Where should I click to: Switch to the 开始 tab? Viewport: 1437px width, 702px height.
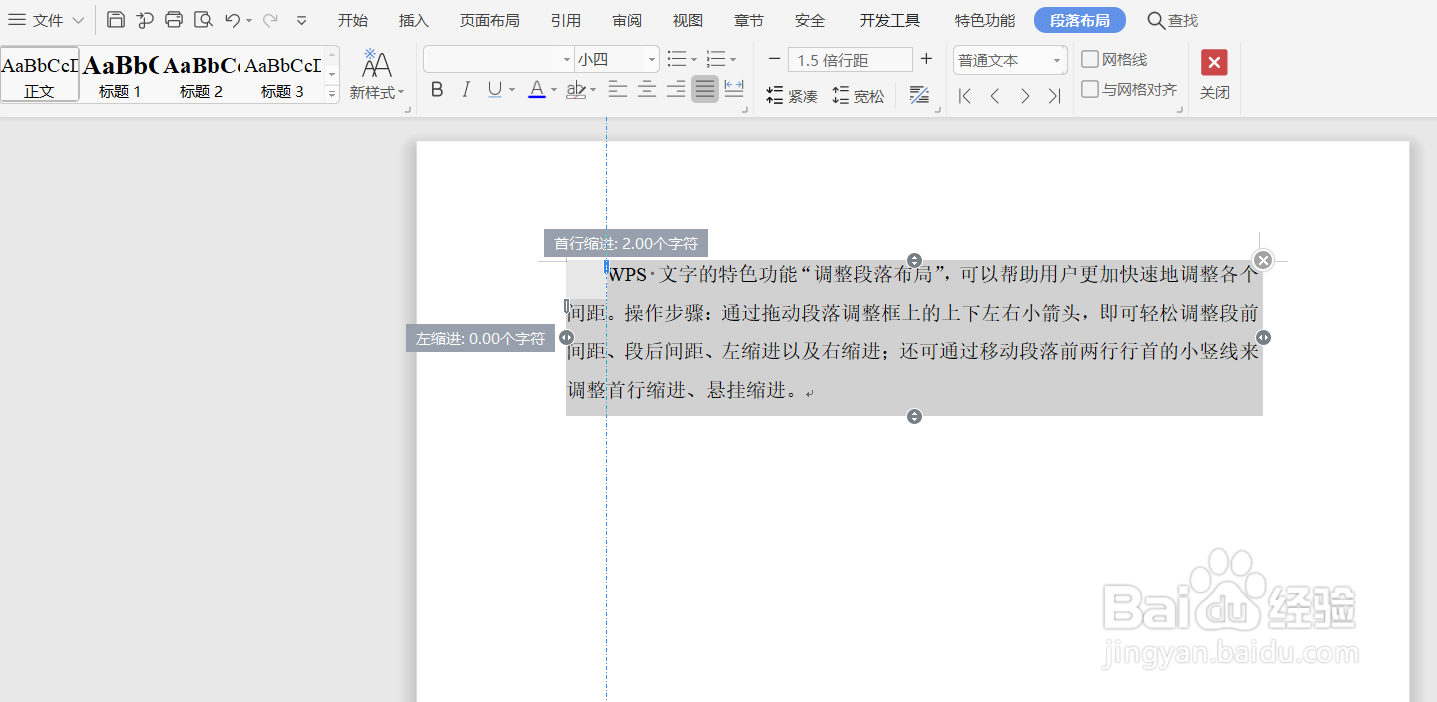pos(352,20)
